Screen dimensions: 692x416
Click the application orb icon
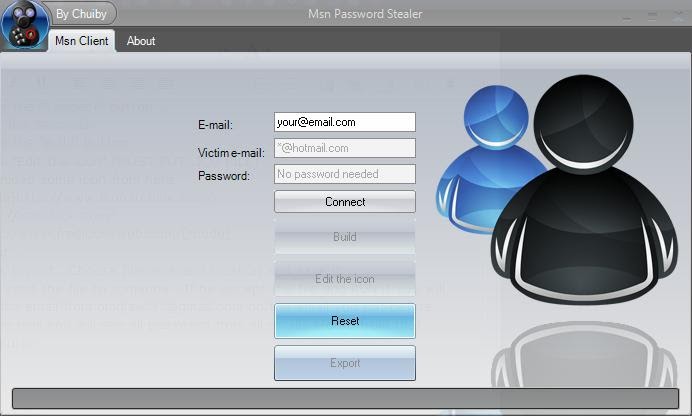(x=25, y=25)
